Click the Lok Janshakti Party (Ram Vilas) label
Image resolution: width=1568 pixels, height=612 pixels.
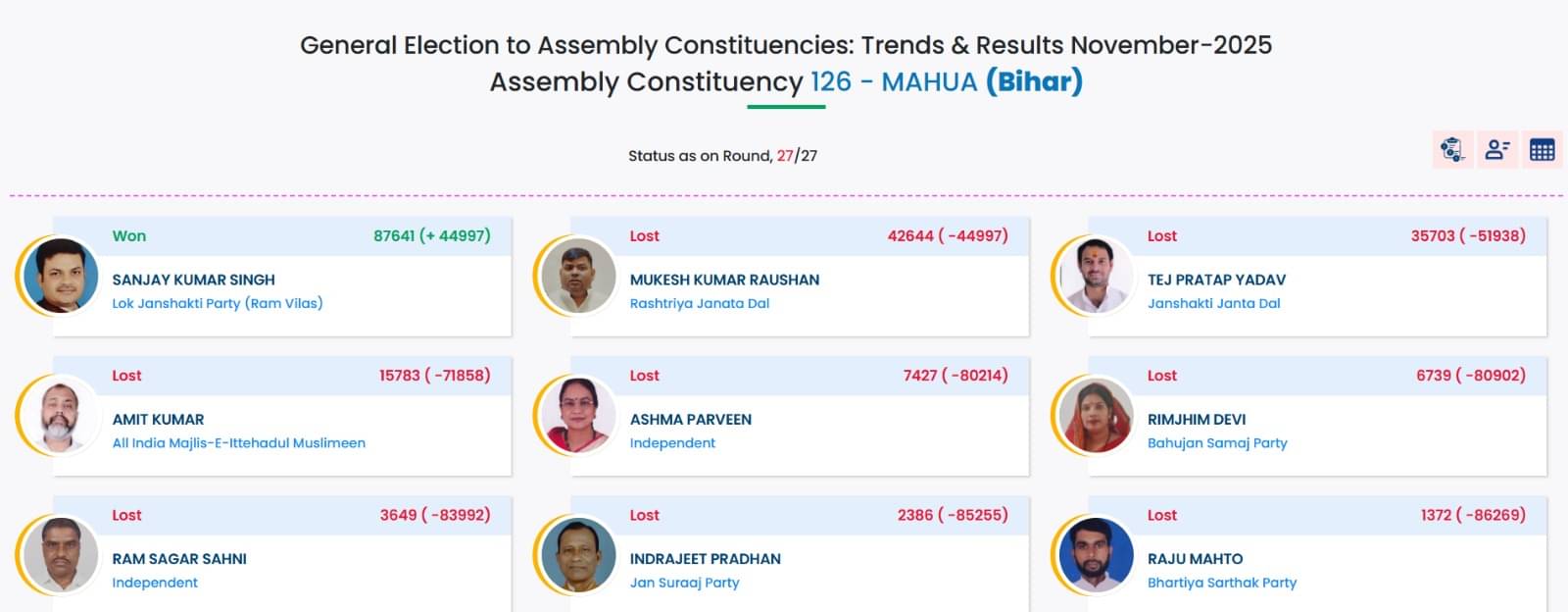218,303
